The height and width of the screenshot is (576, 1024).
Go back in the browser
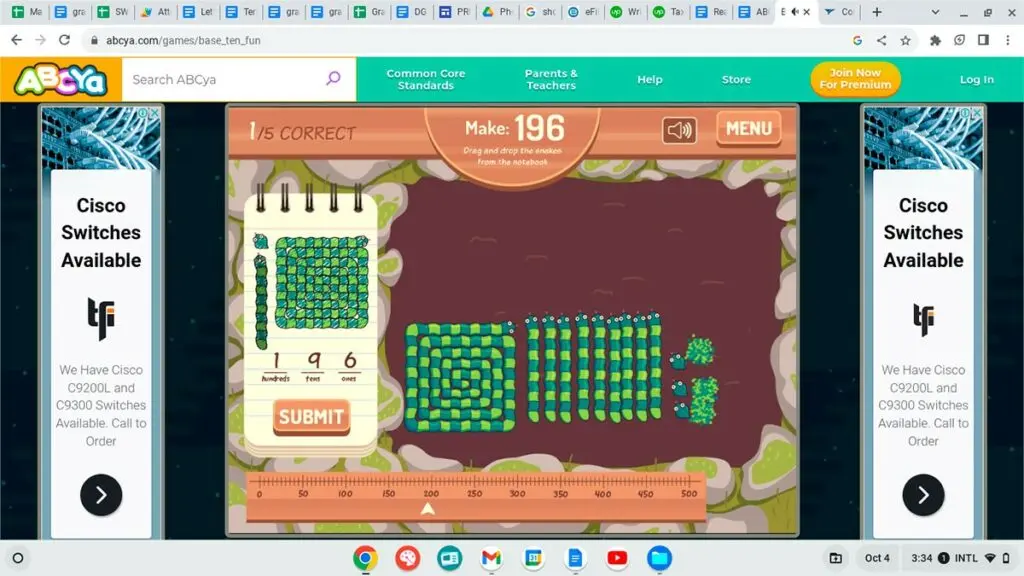pyautogui.click(x=17, y=40)
